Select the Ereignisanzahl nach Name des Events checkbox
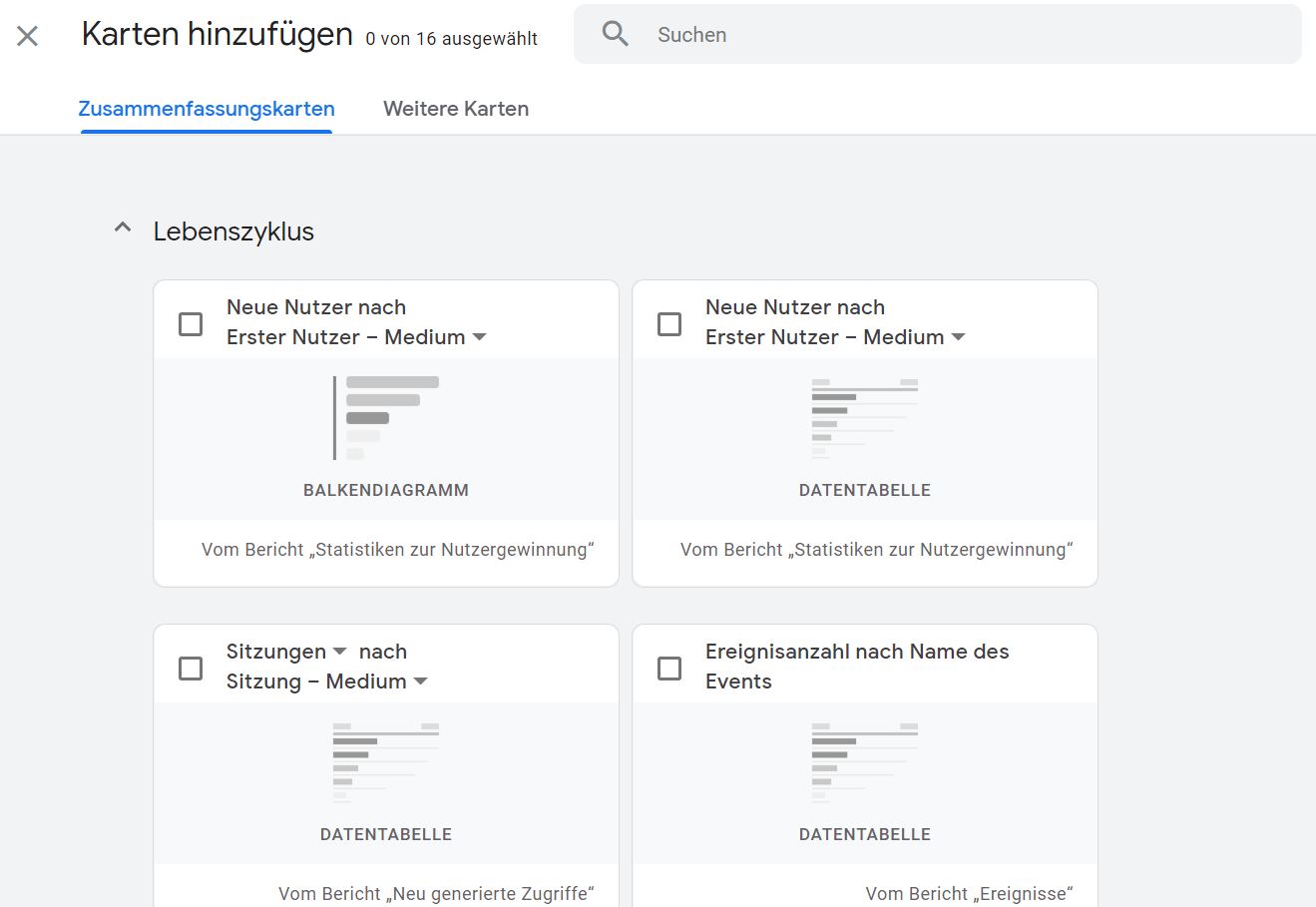The height and width of the screenshot is (907, 1316). click(669, 668)
